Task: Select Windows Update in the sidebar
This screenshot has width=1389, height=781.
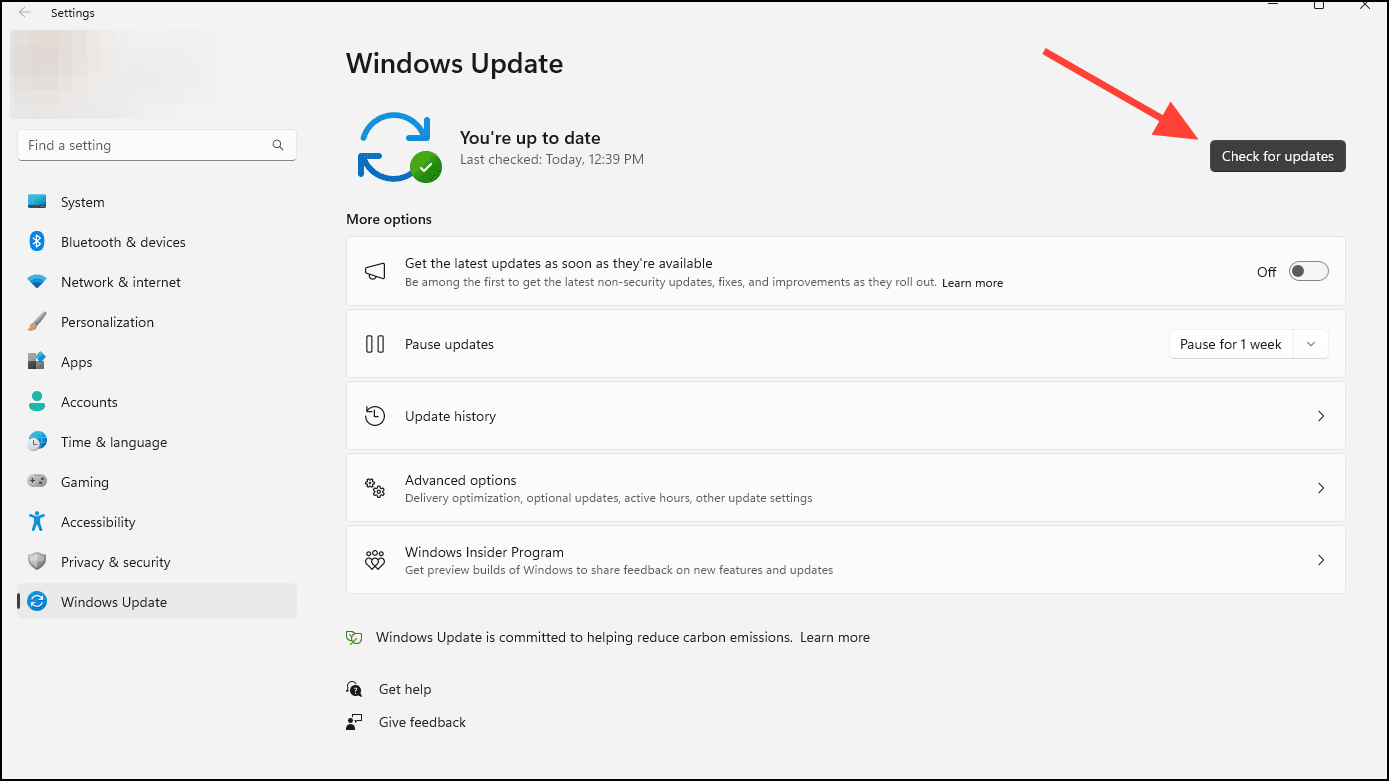Action: (113, 601)
